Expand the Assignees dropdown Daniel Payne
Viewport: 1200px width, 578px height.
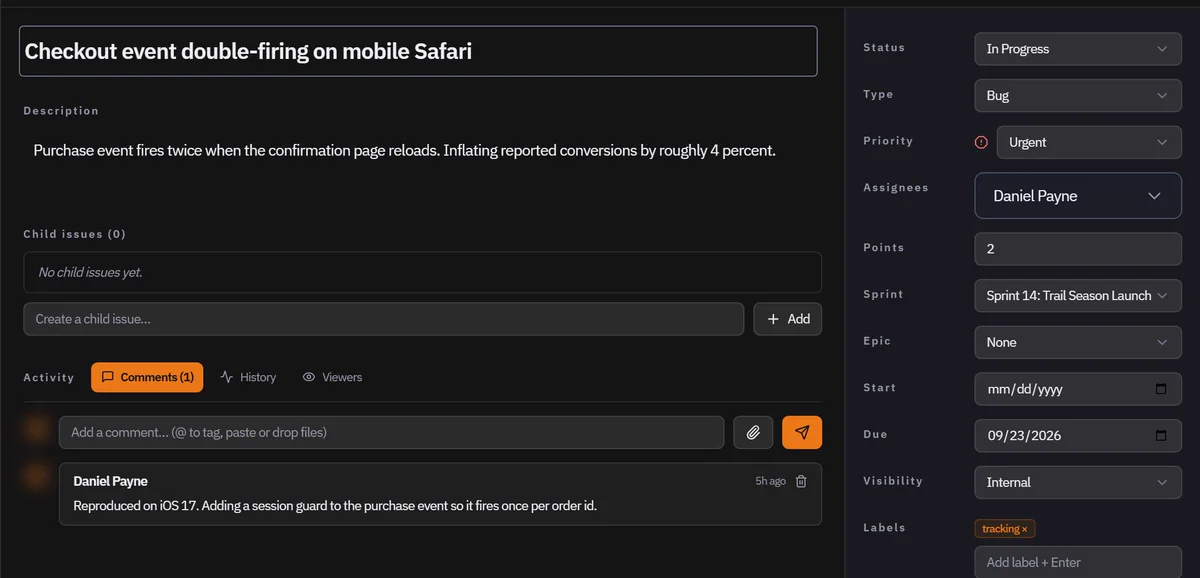point(1078,196)
